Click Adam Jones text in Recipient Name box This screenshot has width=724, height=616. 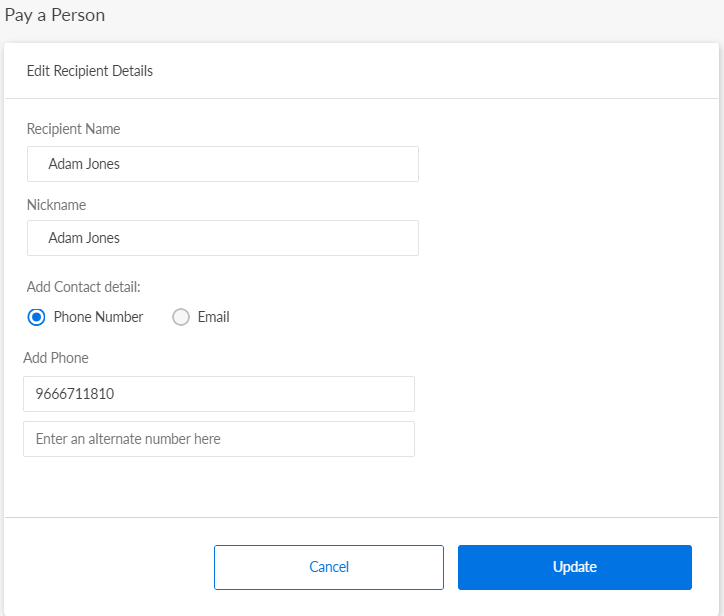84,164
